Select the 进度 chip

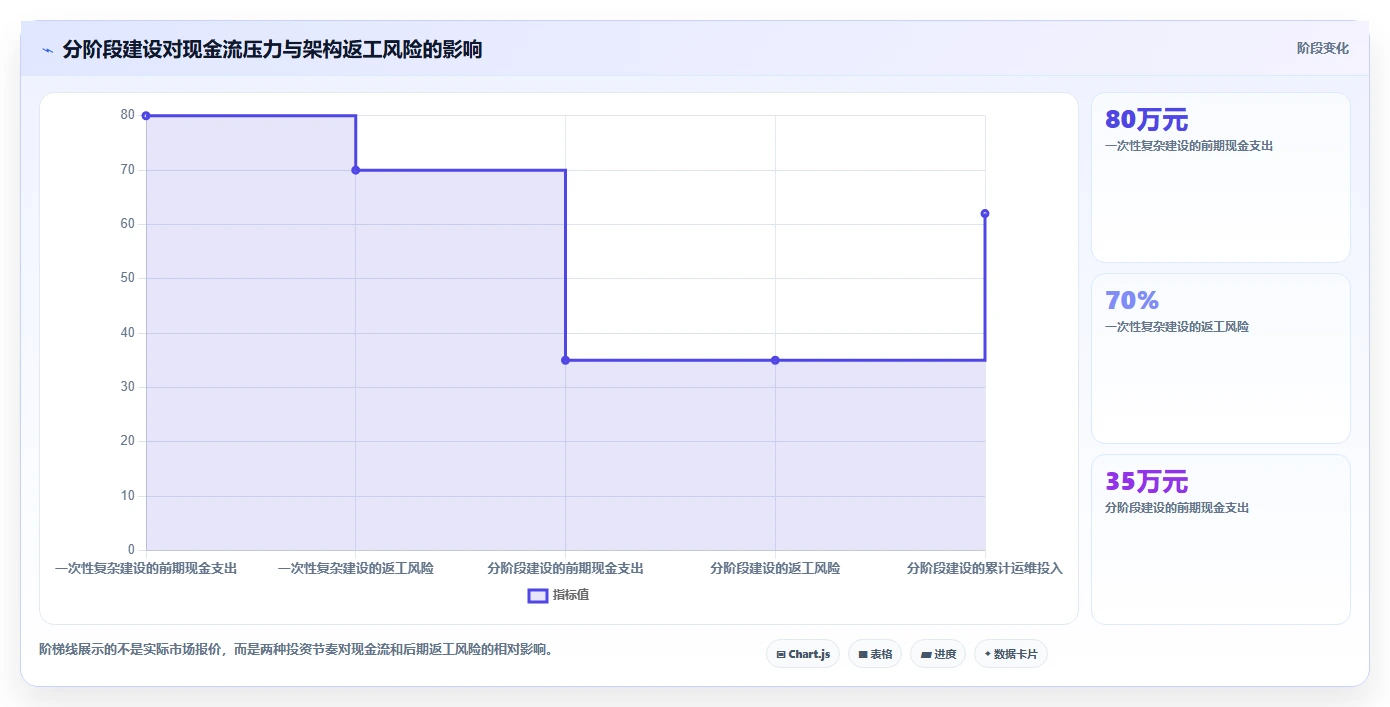pyautogui.click(x=938, y=654)
